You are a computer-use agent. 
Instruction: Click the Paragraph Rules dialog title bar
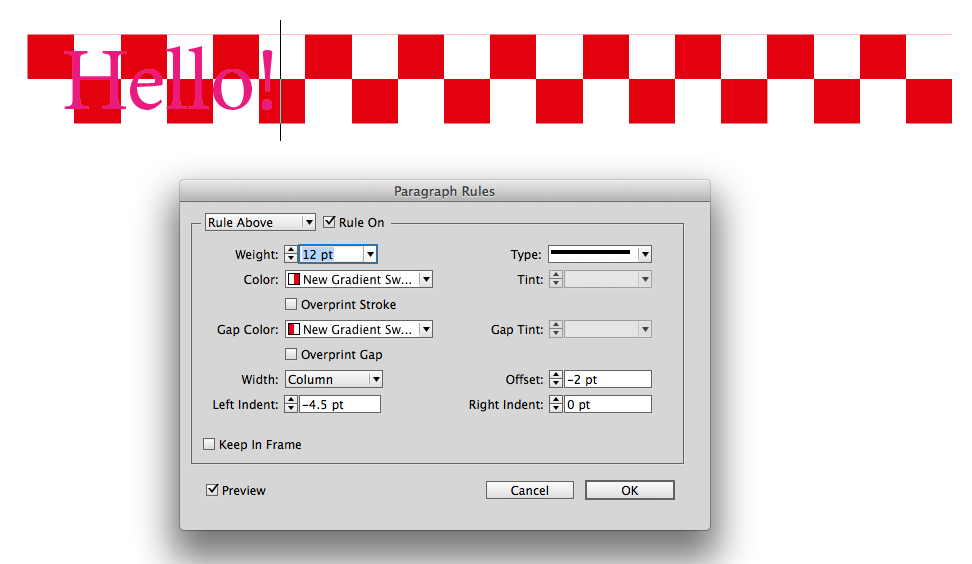tap(444, 191)
